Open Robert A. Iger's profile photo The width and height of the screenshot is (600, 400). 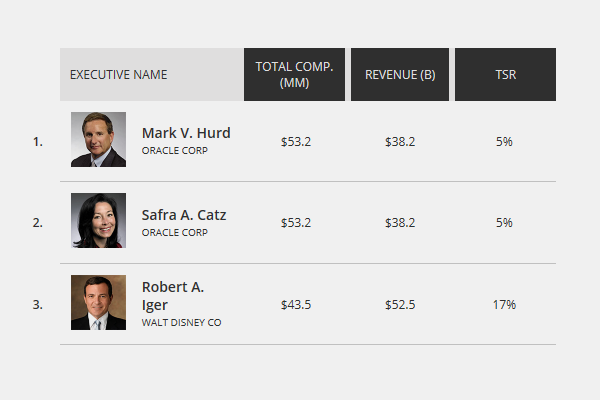98,302
